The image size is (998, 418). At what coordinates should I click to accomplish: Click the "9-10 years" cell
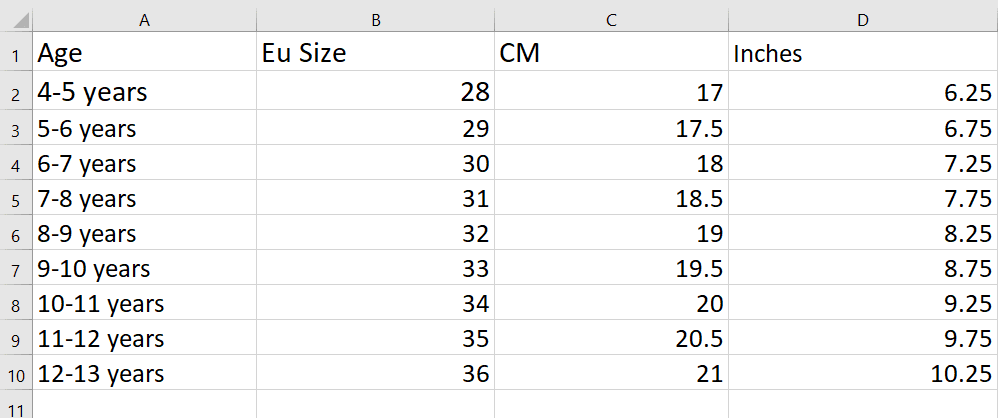145,269
